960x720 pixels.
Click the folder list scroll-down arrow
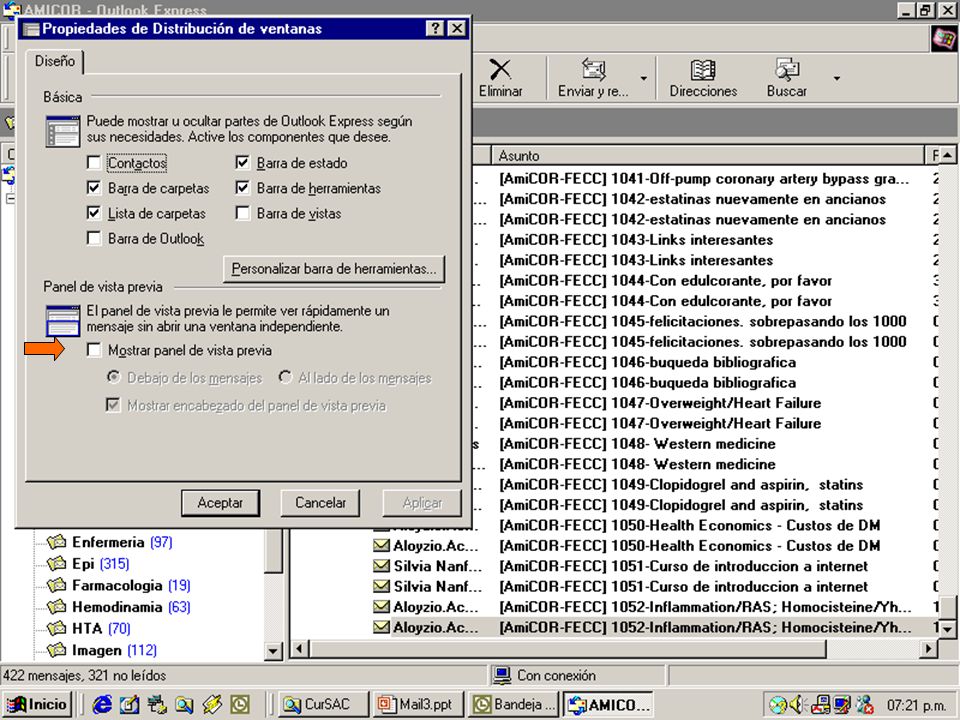click(274, 651)
